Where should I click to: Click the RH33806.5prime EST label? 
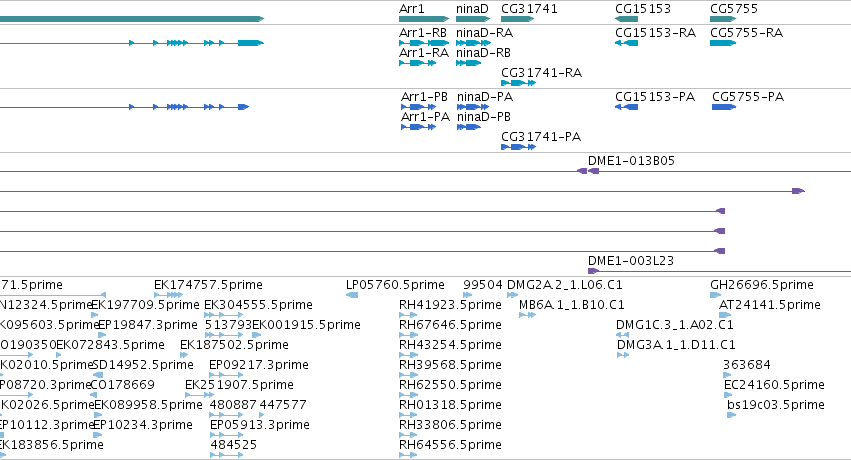click(450, 425)
